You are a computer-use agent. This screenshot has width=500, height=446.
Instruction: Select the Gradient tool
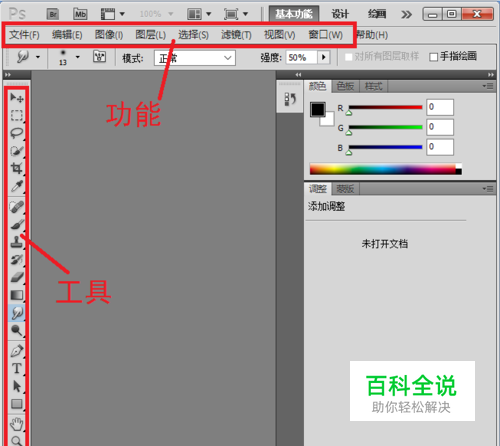click(x=17, y=295)
